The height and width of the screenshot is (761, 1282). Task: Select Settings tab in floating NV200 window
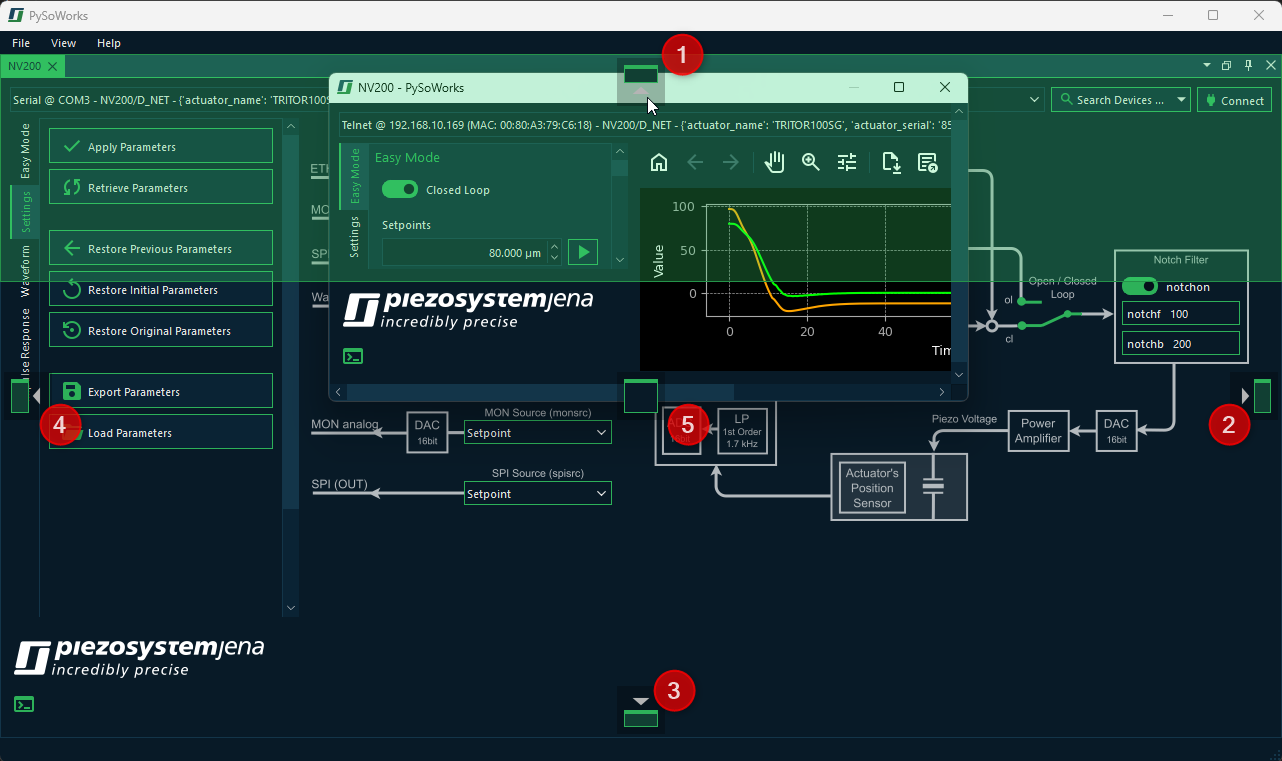pyautogui.click(x=354, y=237)
